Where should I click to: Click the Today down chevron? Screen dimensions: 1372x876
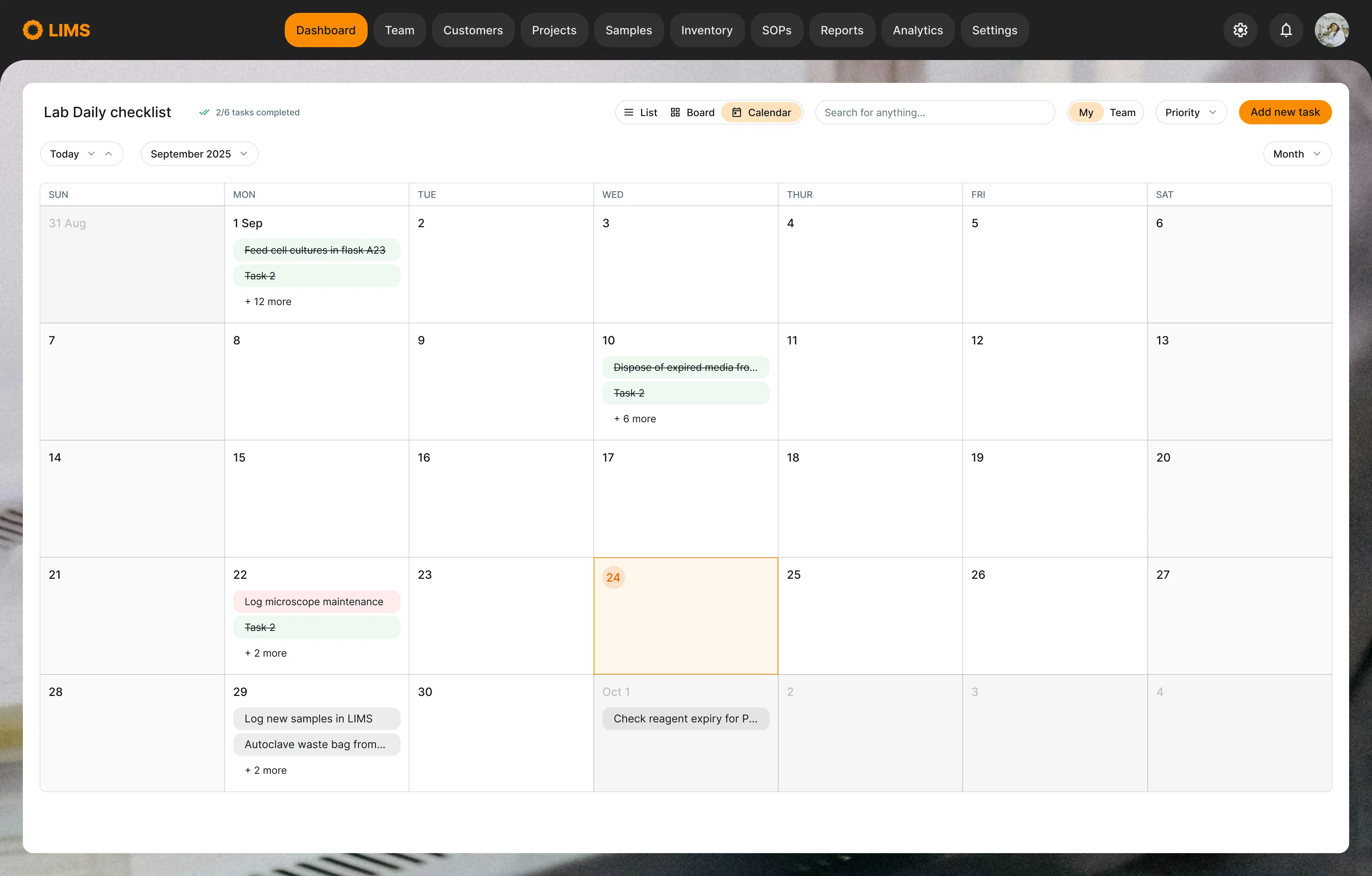(91, 154)
